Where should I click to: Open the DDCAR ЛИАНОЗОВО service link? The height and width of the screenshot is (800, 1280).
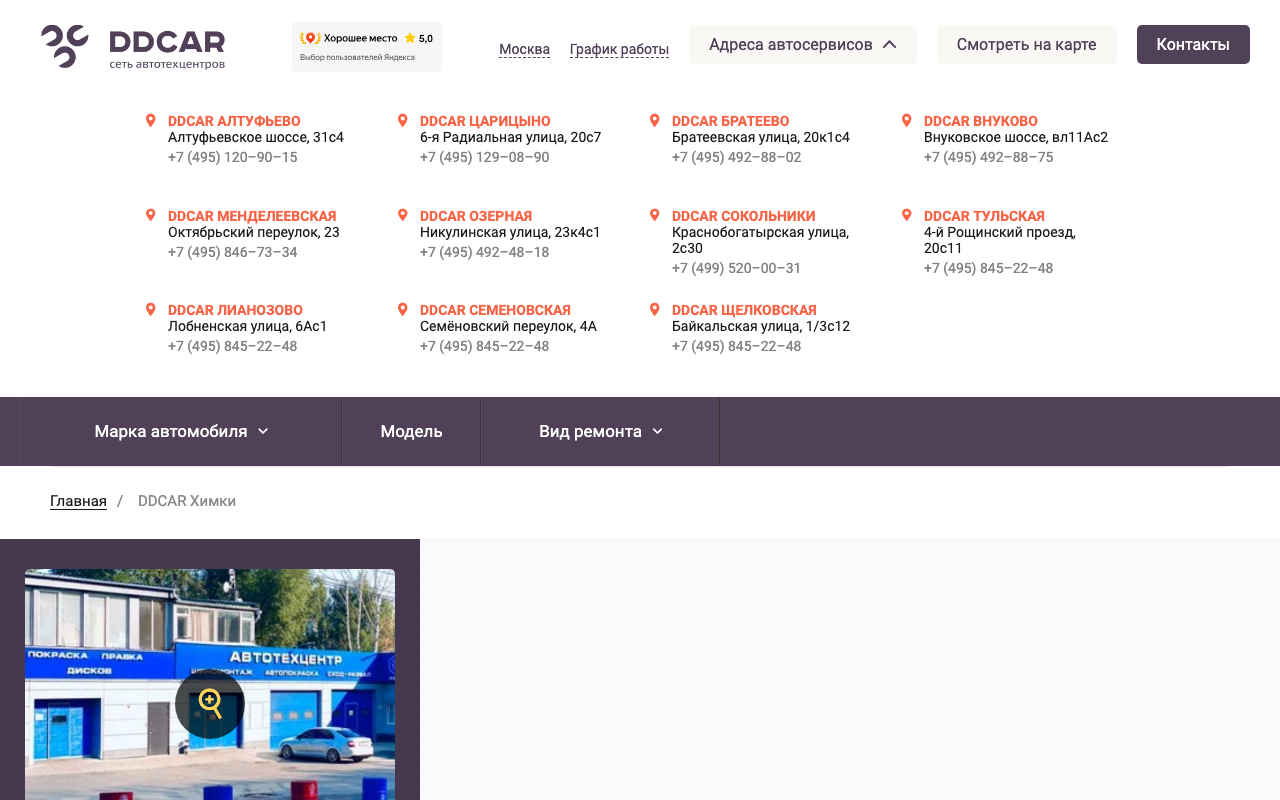(x=235, y=310)
